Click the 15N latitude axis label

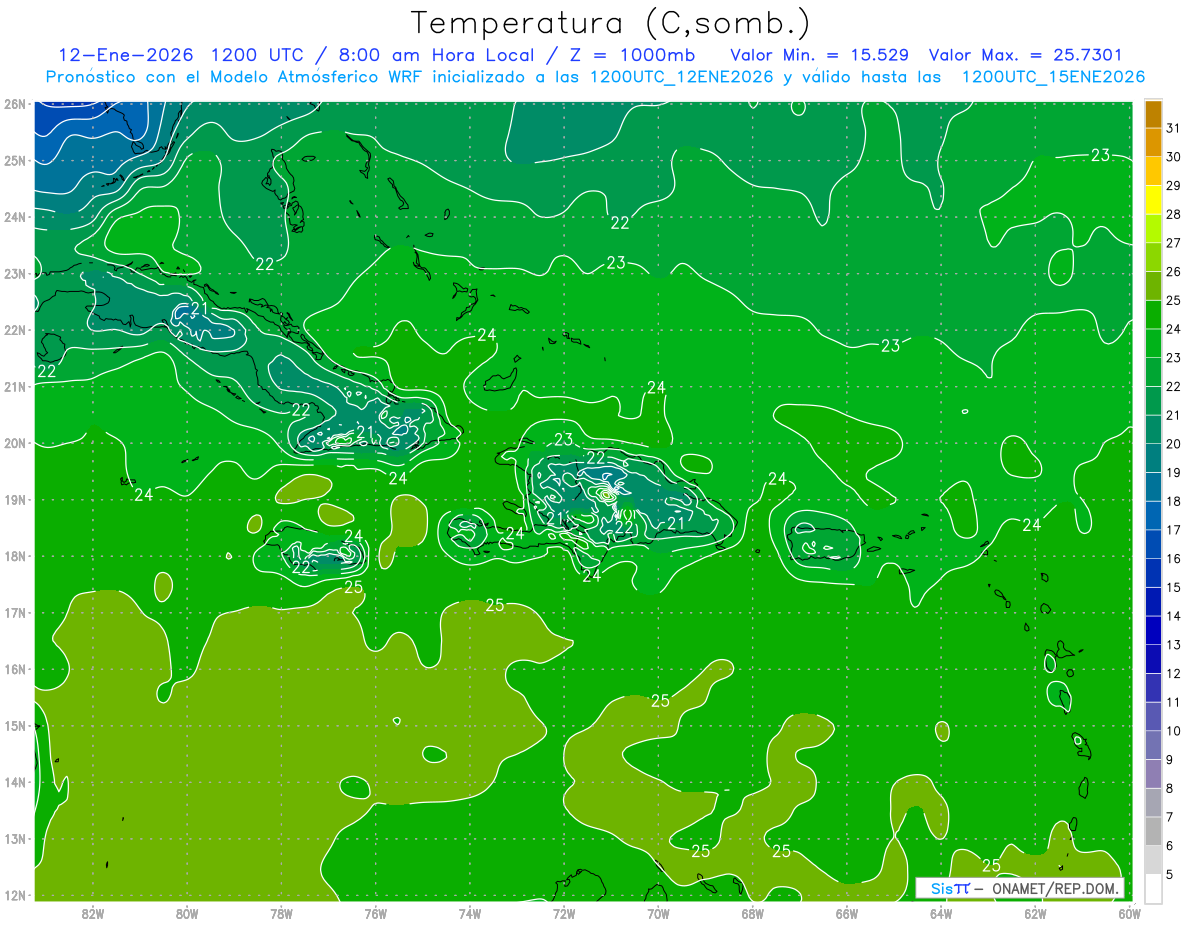(x=15, y=726)
